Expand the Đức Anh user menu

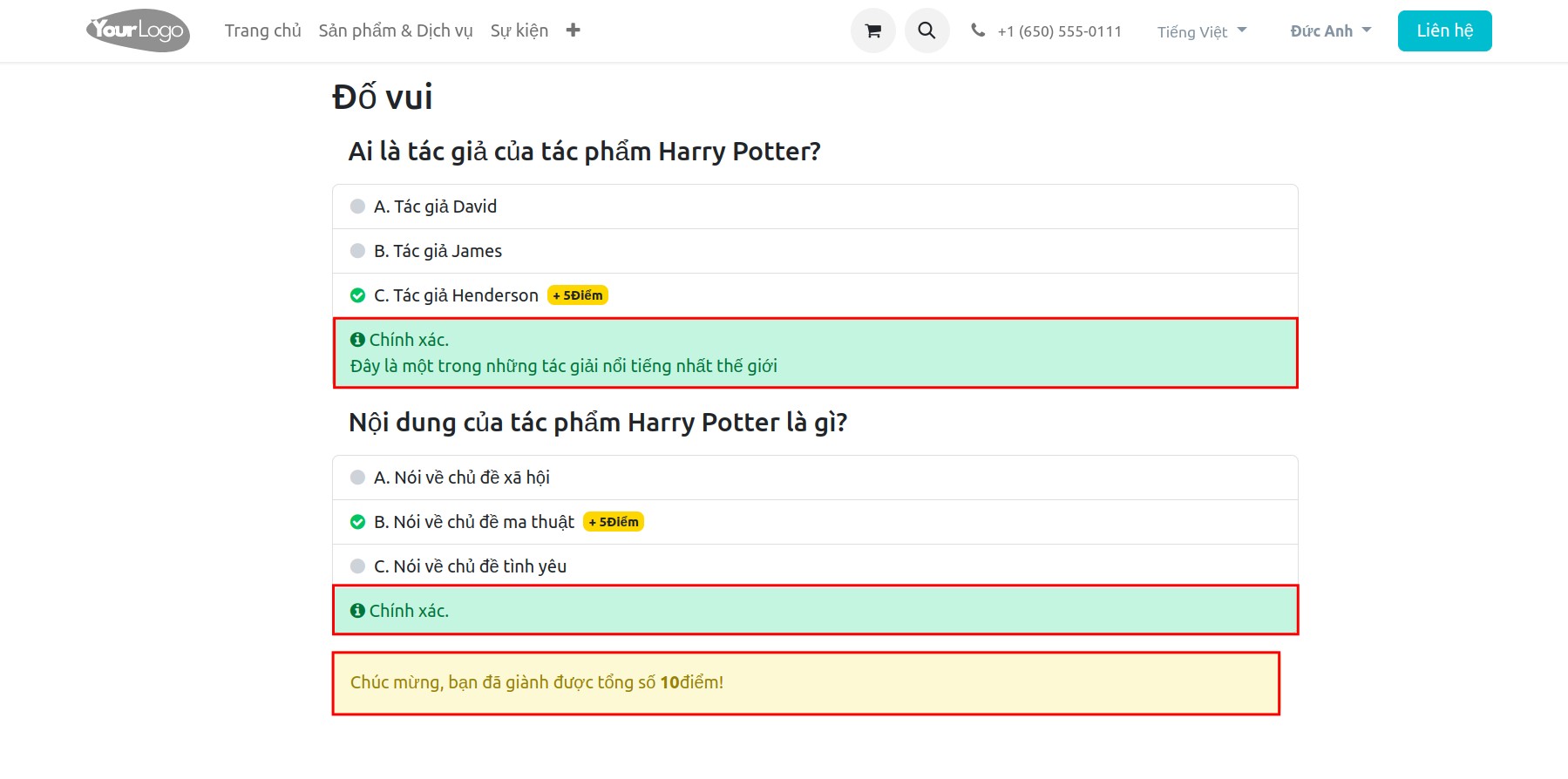1331,31
